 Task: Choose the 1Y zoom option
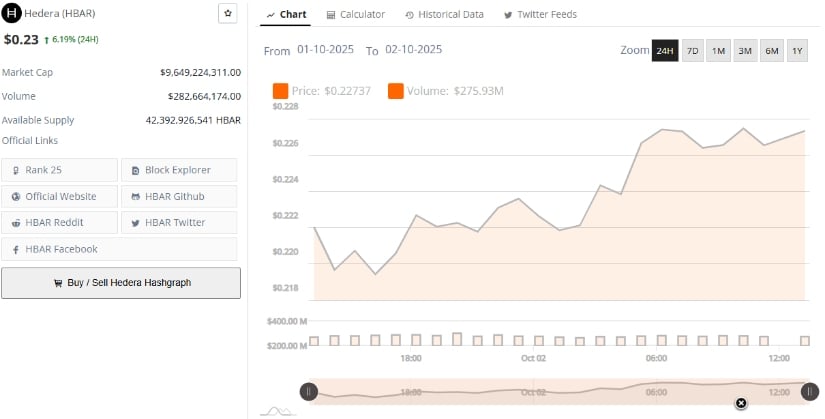(796, 51)
